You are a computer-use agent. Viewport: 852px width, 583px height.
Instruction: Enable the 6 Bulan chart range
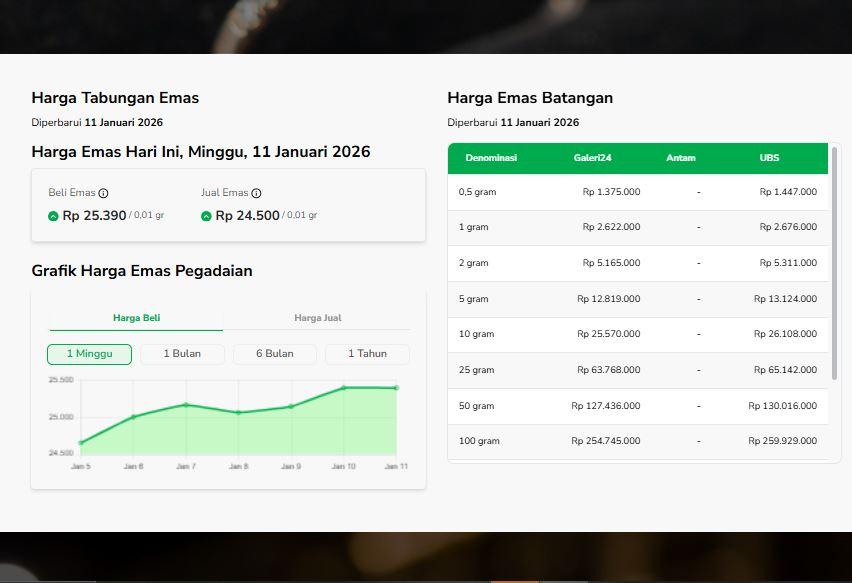tap(274, 353)
